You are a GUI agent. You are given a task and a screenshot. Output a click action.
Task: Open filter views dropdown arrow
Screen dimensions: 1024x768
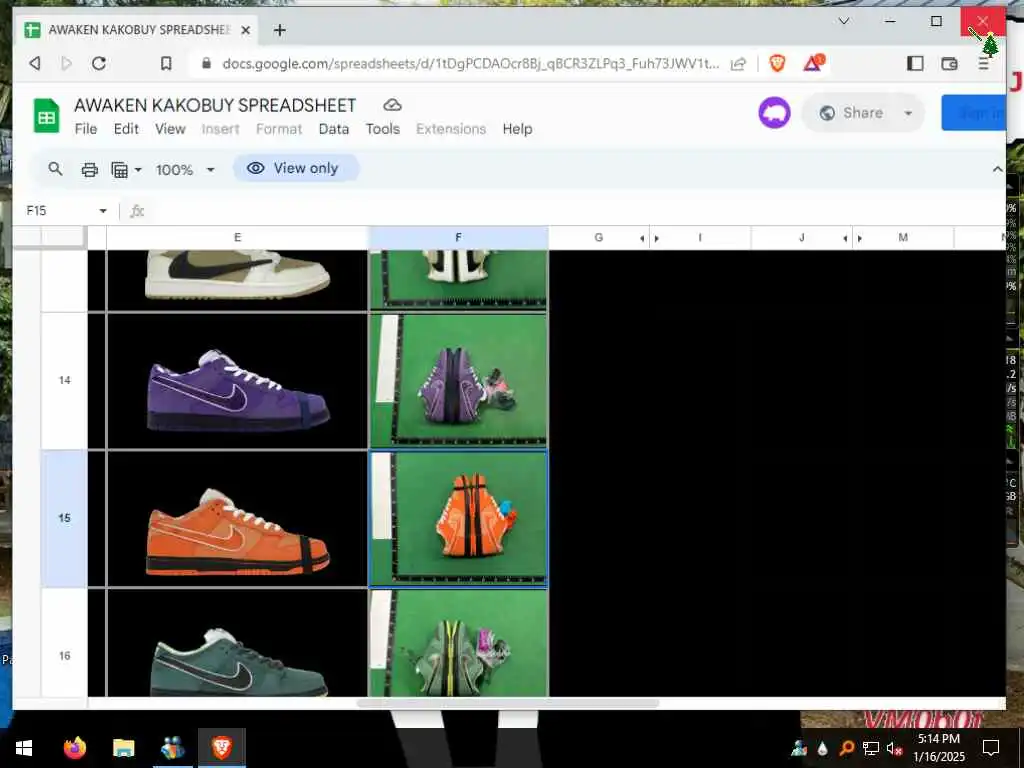138,170
